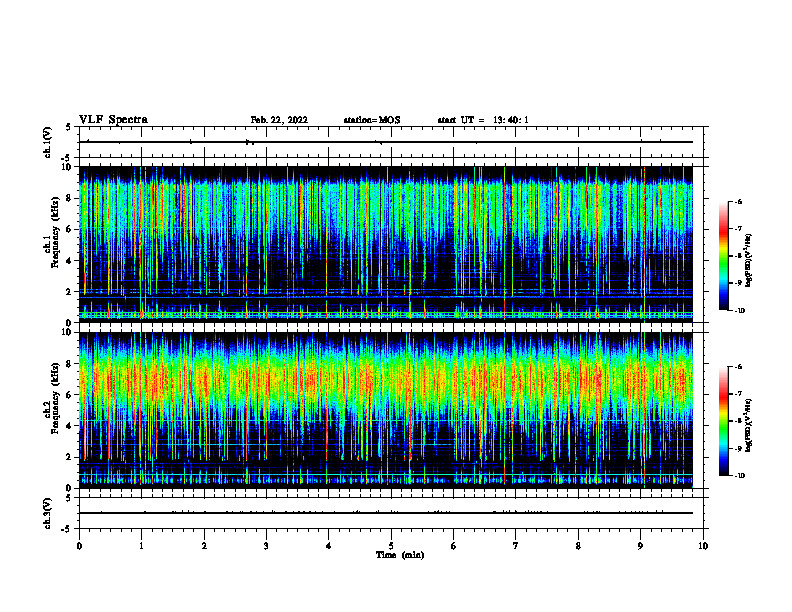Screen dimensions: 792x612
Task: Click the ch.2 frequency tick label "8"
Action: coord(69,364)
